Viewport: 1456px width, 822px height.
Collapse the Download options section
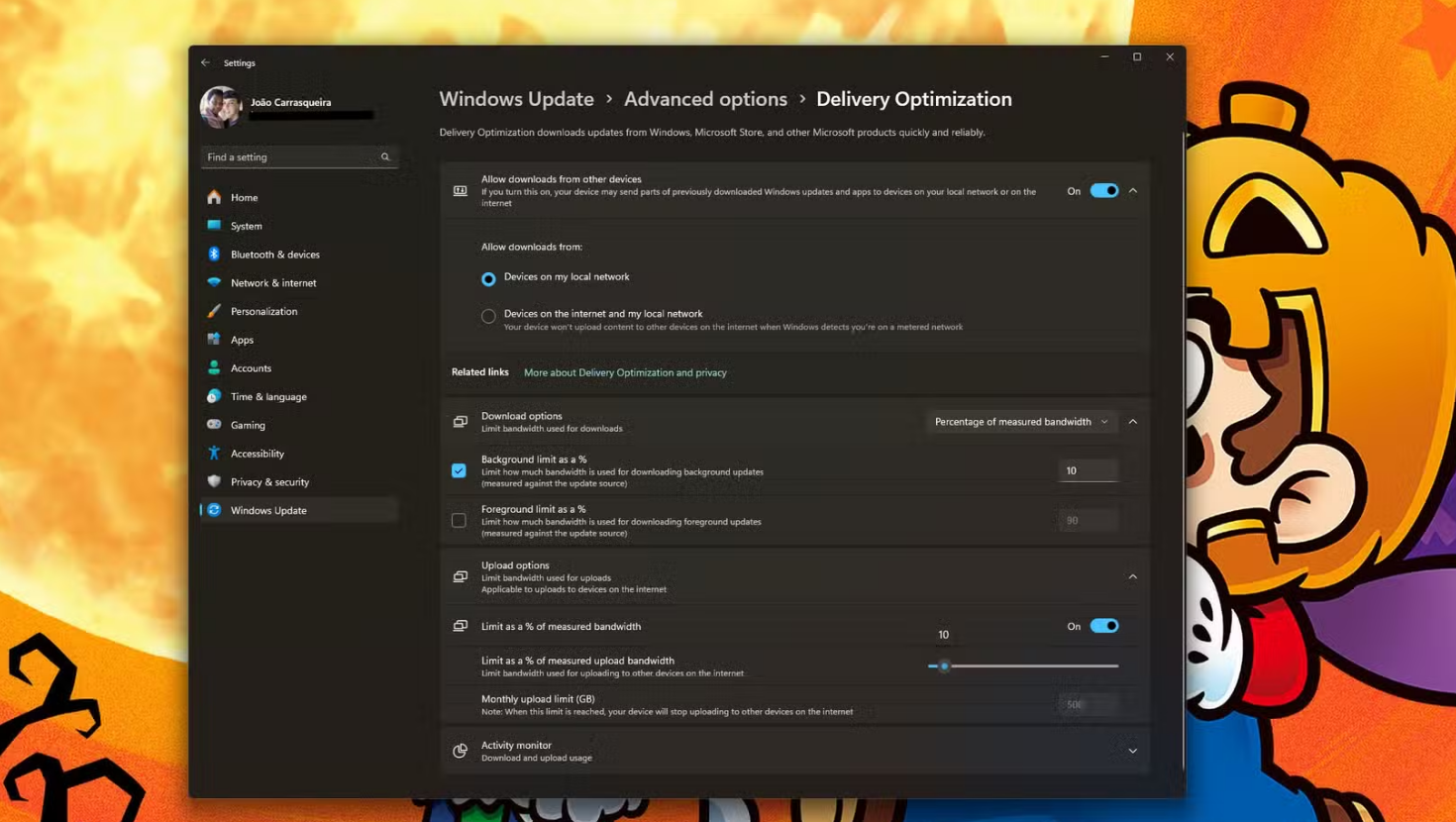point(1133,422)
